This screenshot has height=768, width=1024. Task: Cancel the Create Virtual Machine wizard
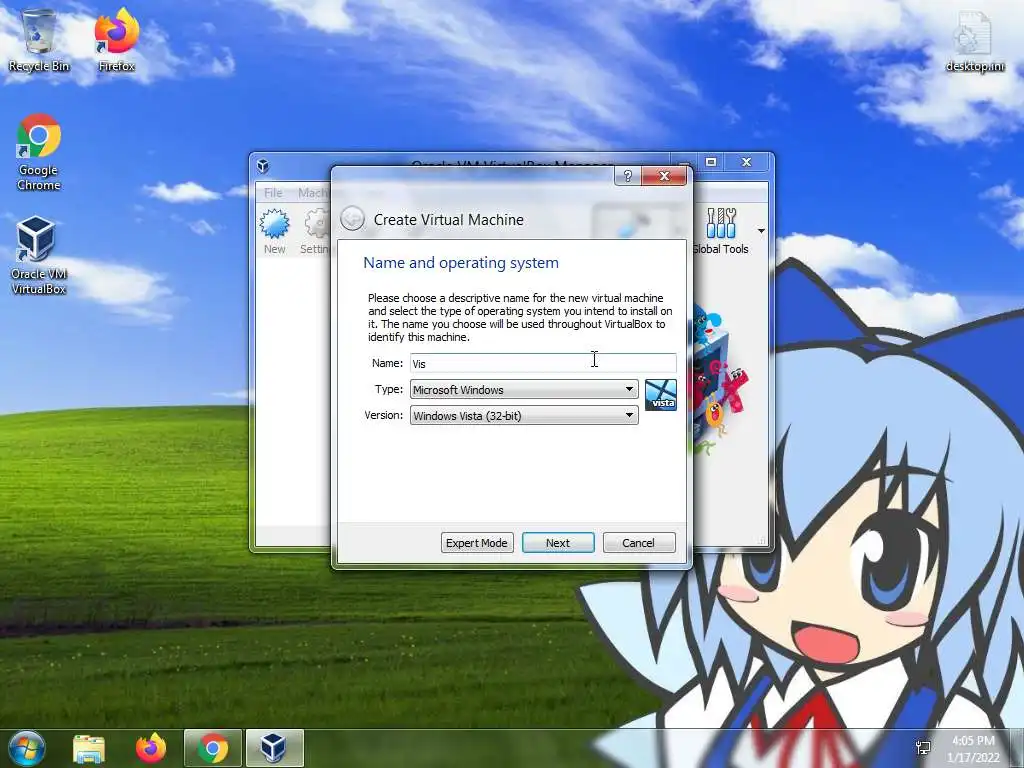(x=639, y=543)
